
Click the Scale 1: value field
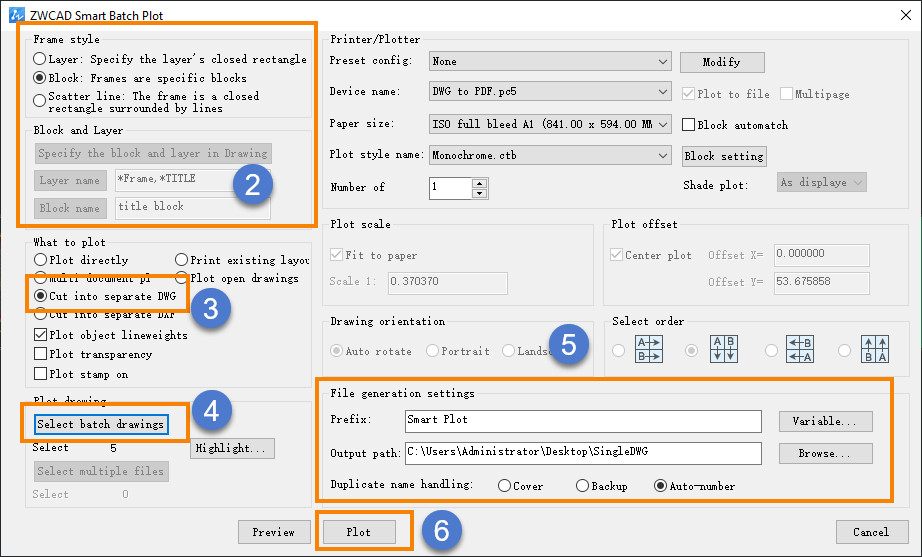(447, 283)
